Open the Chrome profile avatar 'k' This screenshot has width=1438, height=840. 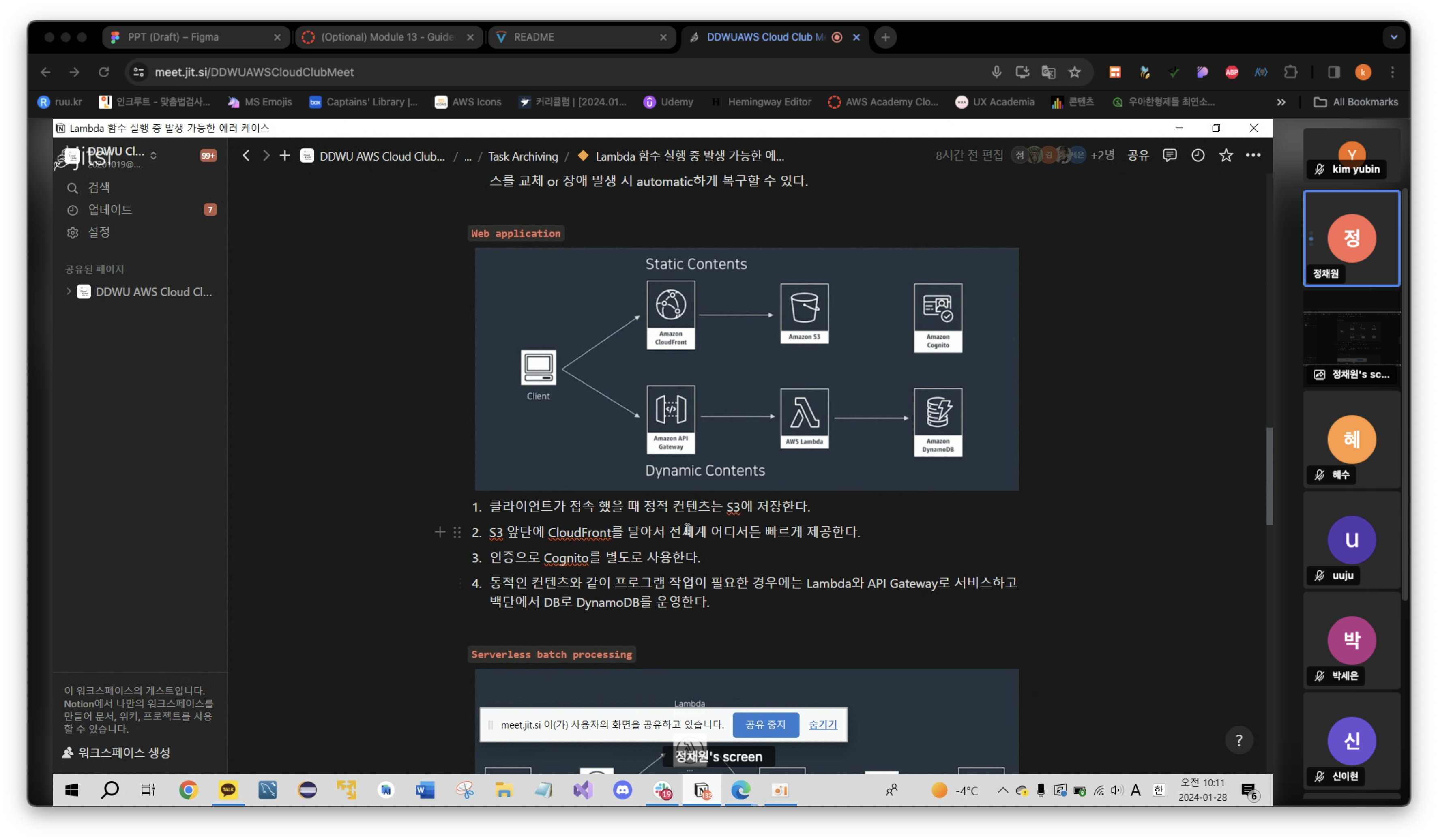click(1363, 72)
